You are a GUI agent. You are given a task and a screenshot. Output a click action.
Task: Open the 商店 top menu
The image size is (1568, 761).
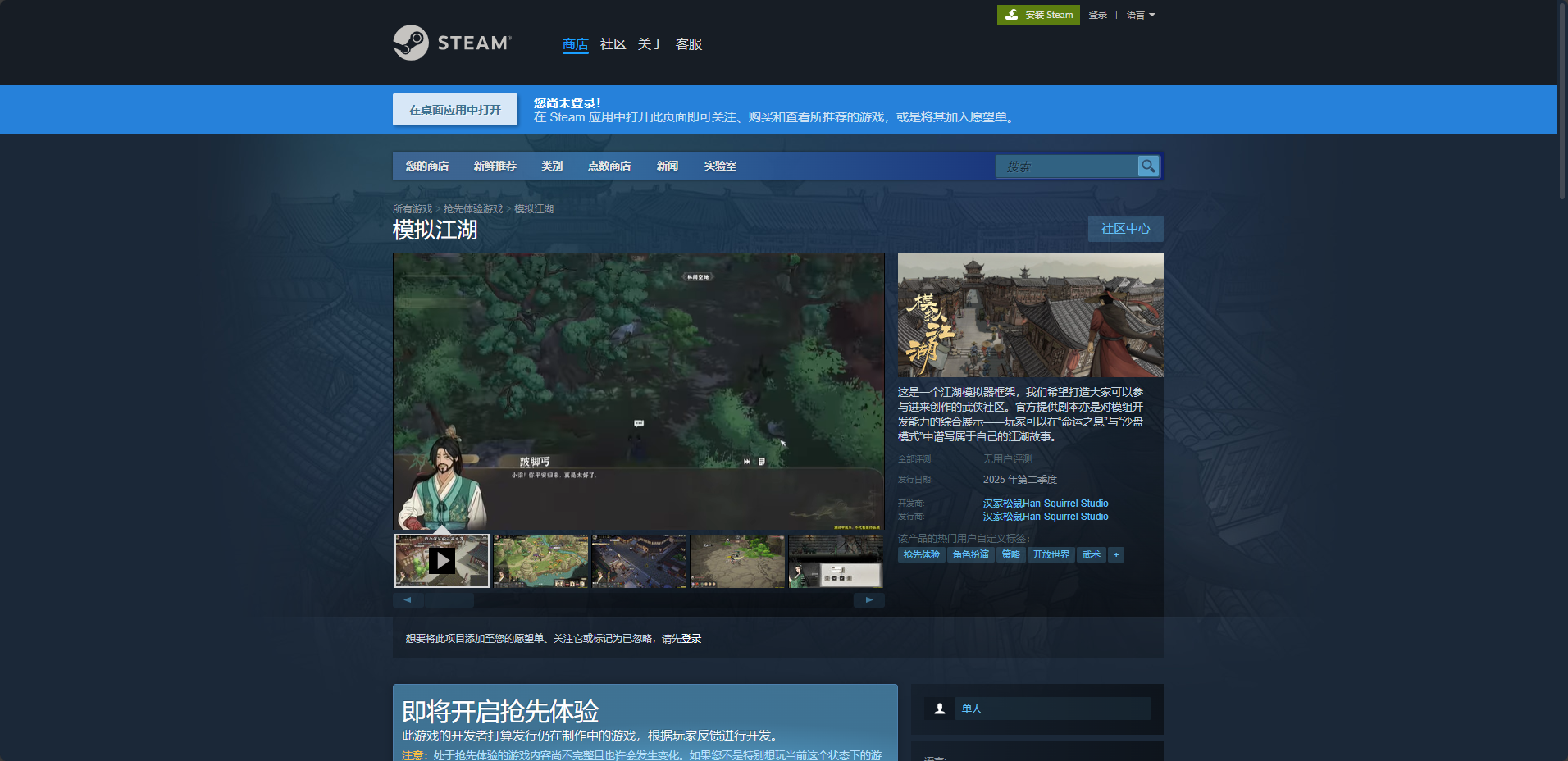tap(575, 44)
